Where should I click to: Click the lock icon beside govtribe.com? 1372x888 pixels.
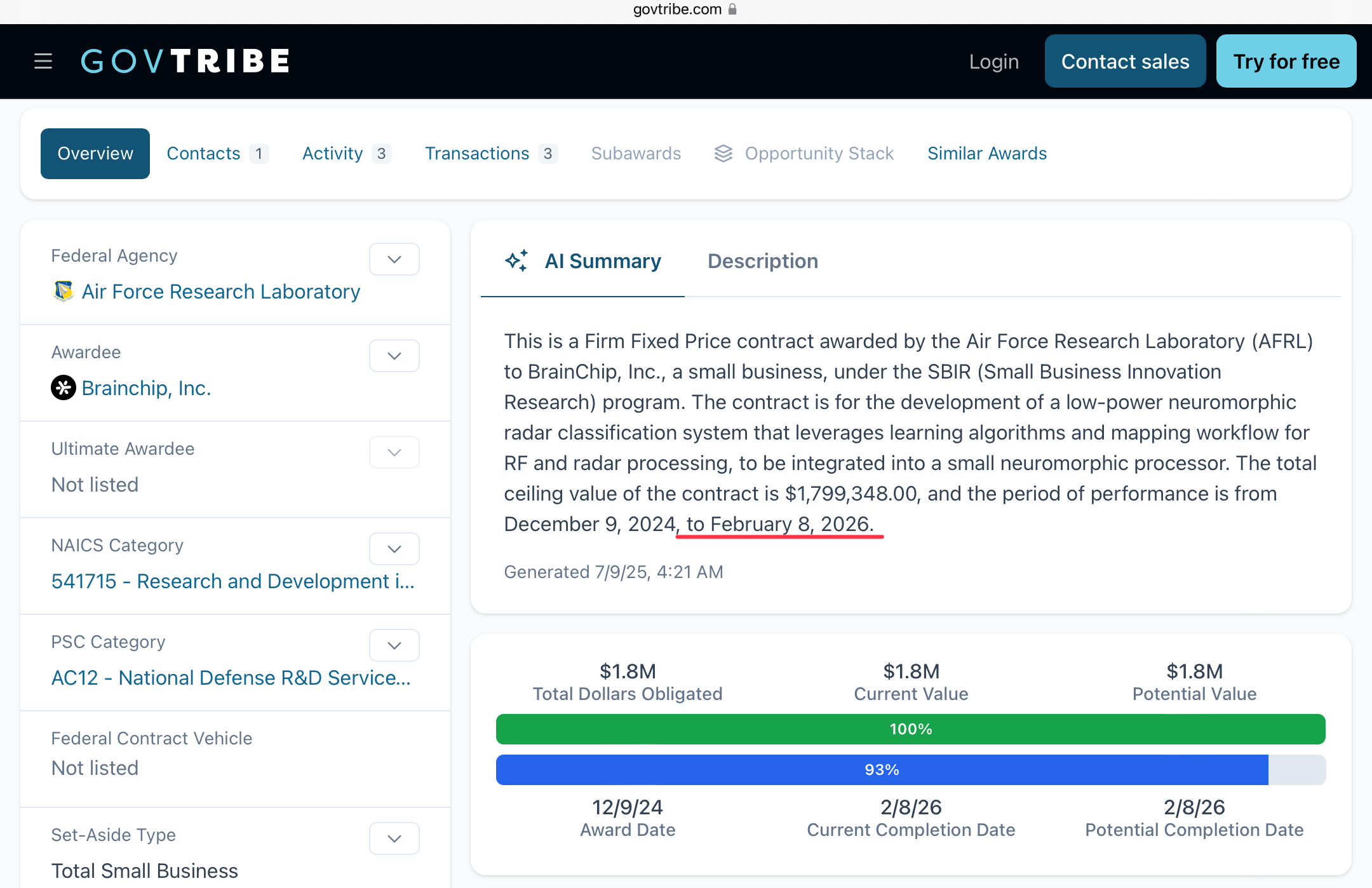(732, 10)
